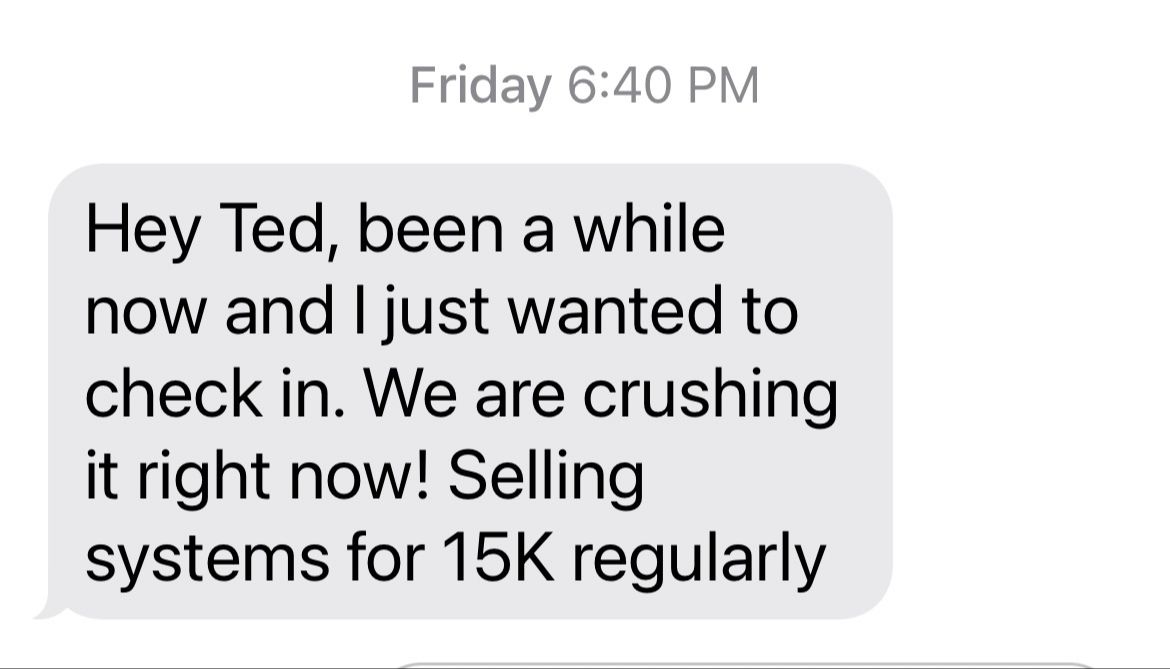Click the word "Selling" in the message
The image size is (1170, 669).
point(543,477)
